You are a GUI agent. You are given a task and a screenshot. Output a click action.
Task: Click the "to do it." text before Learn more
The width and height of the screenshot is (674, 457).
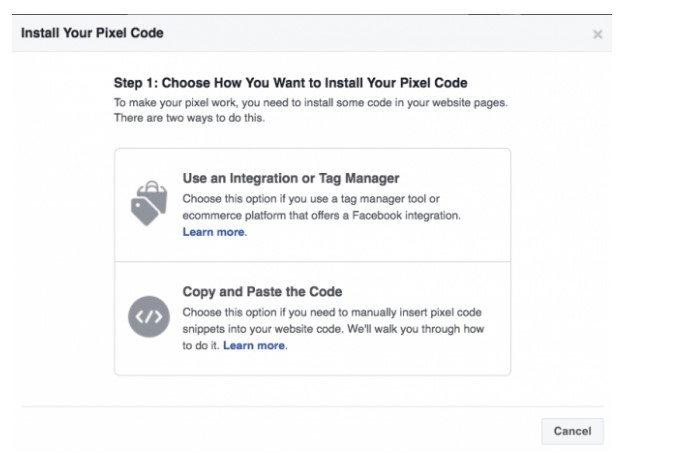pyautogui.click(x=201, y=345)
